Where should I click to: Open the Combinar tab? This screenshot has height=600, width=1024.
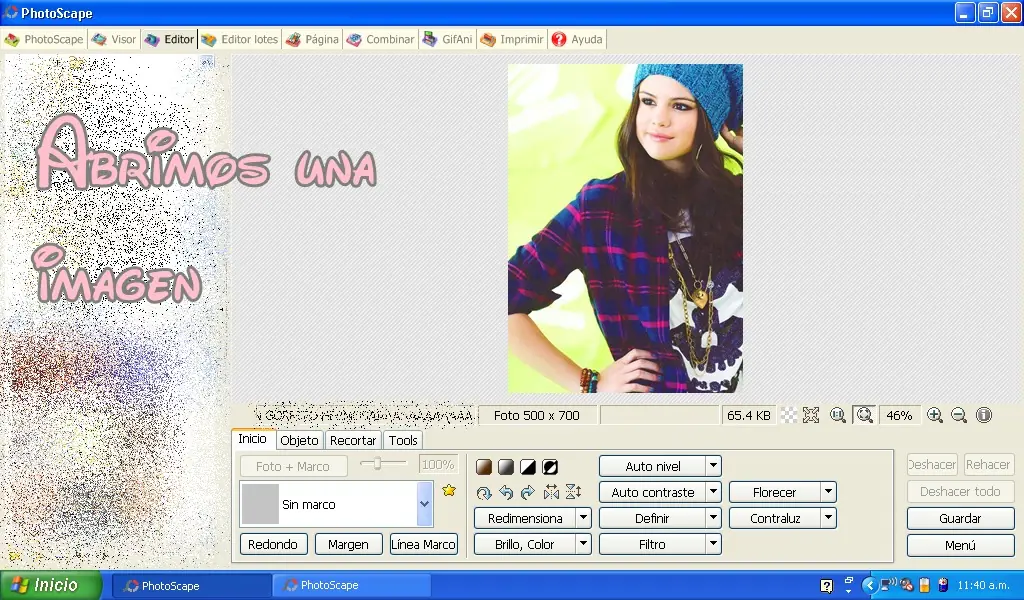click(x=380, y=39)
